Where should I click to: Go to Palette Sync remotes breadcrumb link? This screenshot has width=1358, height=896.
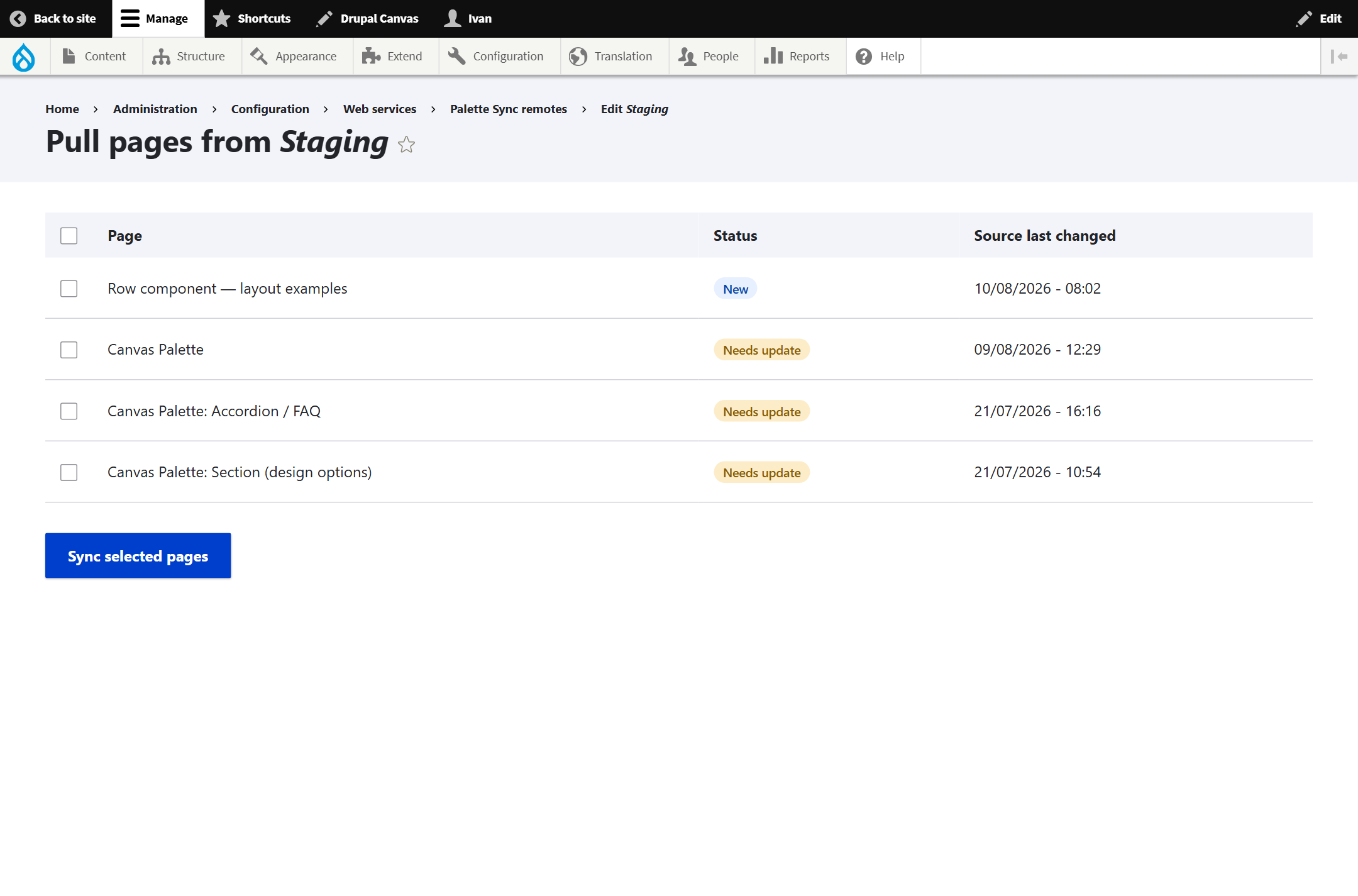tap(509, 109)
